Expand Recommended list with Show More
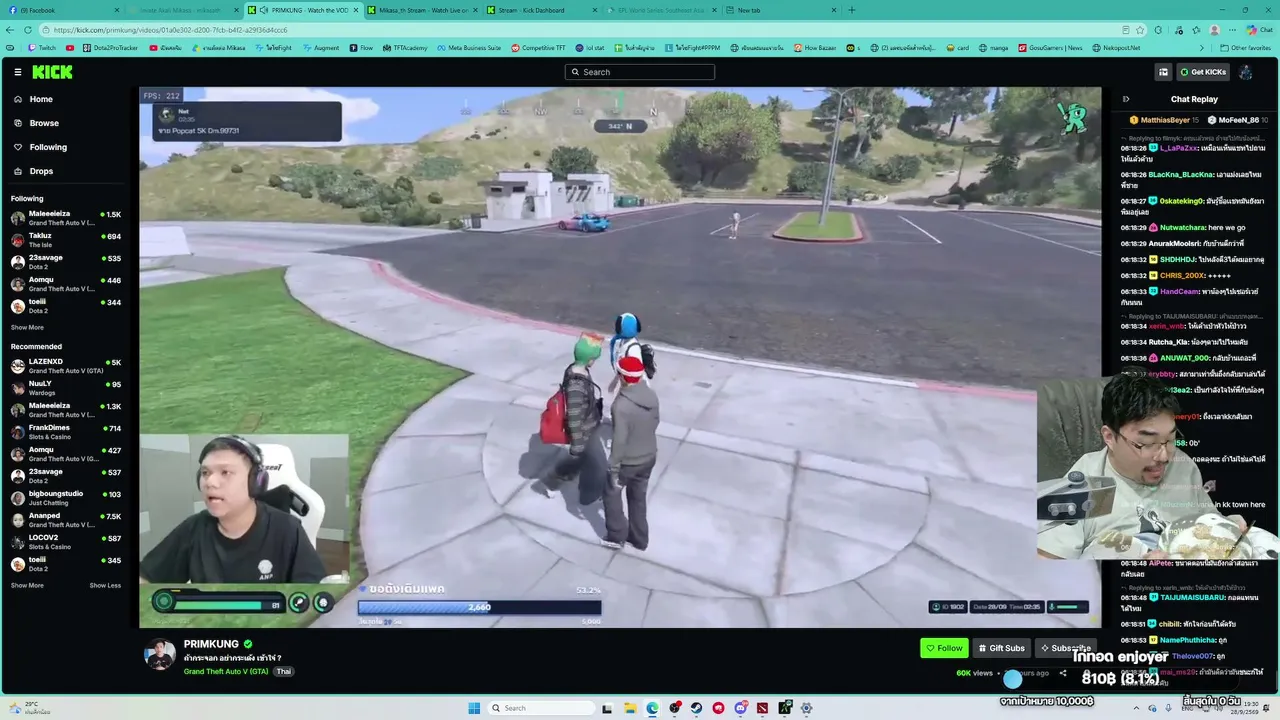1280x720 pixels. pos(27,585)
